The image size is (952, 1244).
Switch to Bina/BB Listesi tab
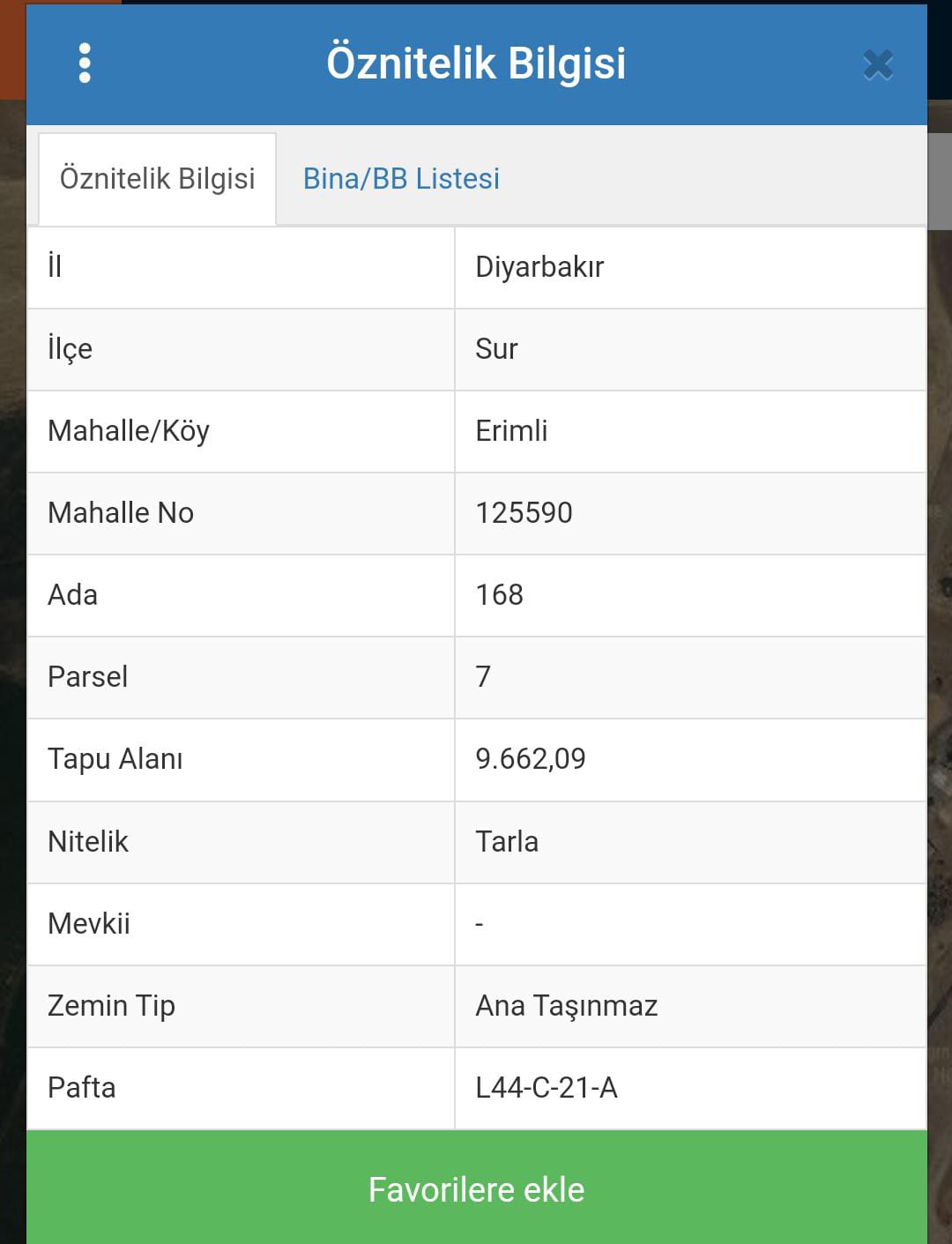coord(401,179)
